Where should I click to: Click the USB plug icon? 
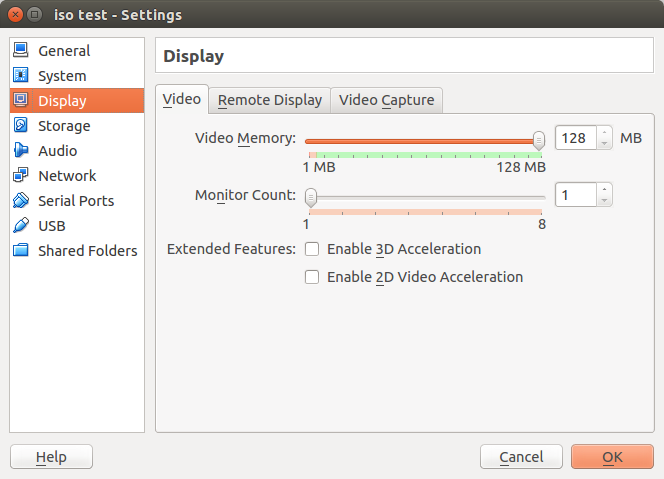[21, 225]
